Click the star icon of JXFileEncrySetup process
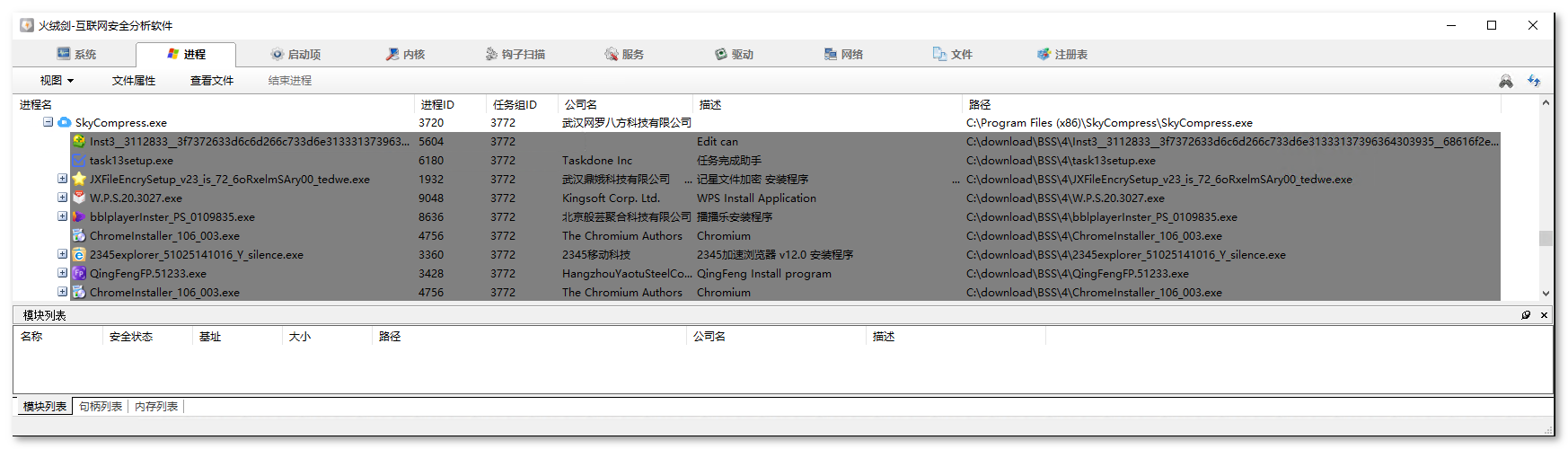Image resolution: width=1568 pixels, height=449 pixels. coord(79,179)
